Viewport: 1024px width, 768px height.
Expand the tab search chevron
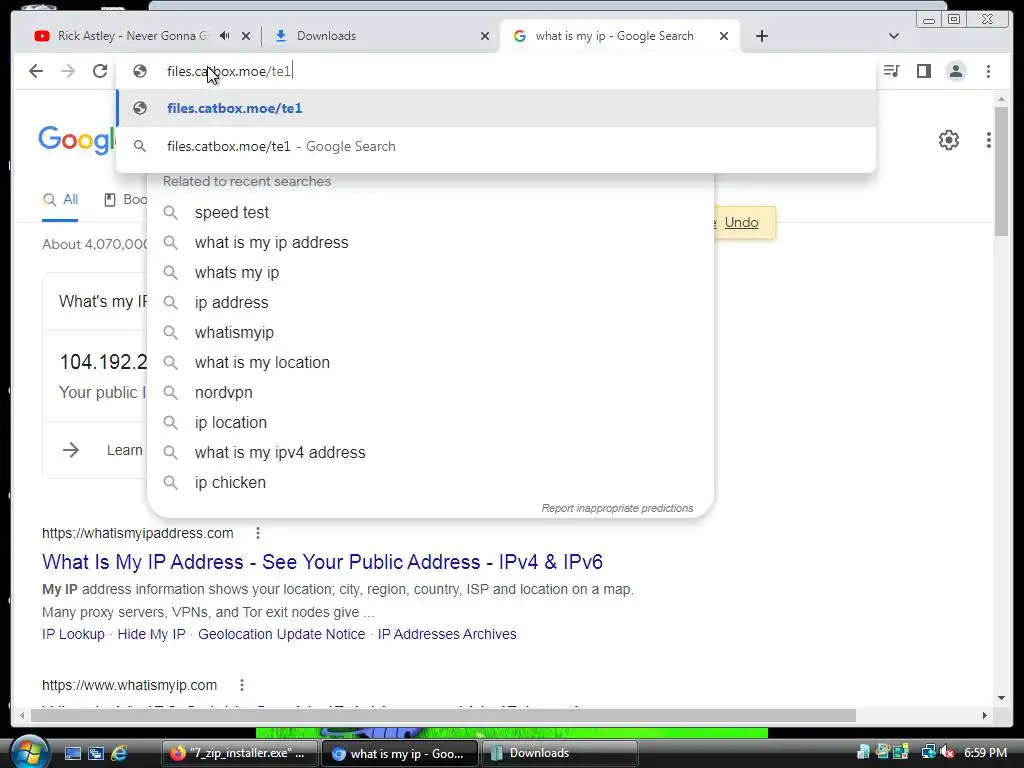pyautogui.click(x=894, y=36)
